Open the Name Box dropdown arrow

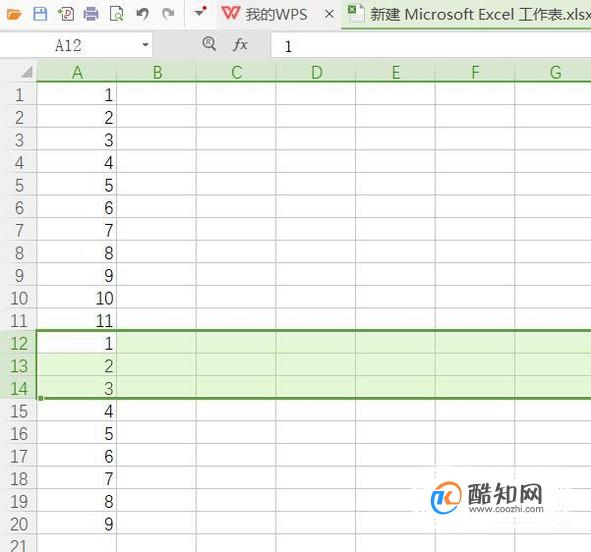145,45
